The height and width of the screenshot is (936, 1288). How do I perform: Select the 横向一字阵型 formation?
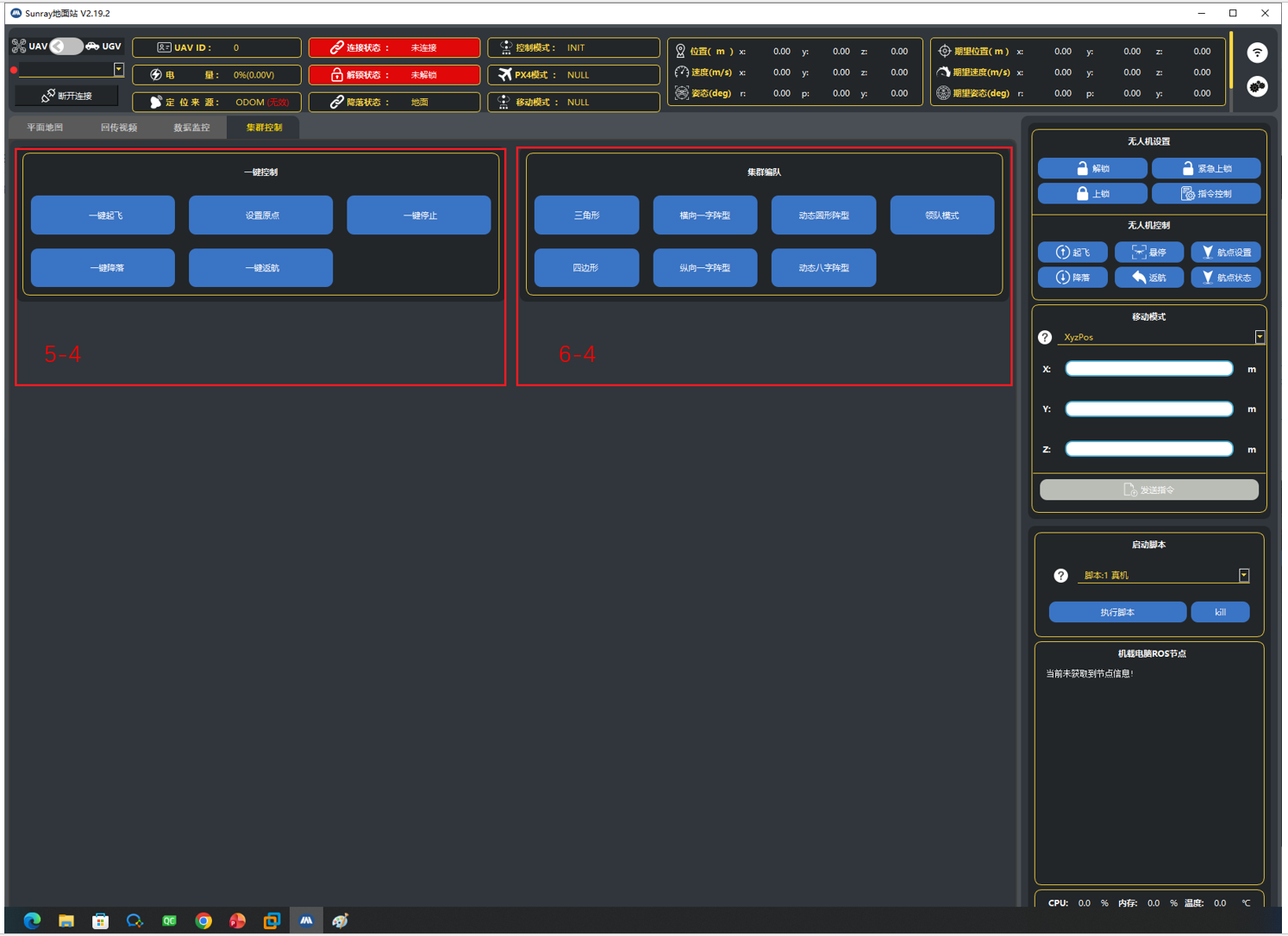coord(705,215)
